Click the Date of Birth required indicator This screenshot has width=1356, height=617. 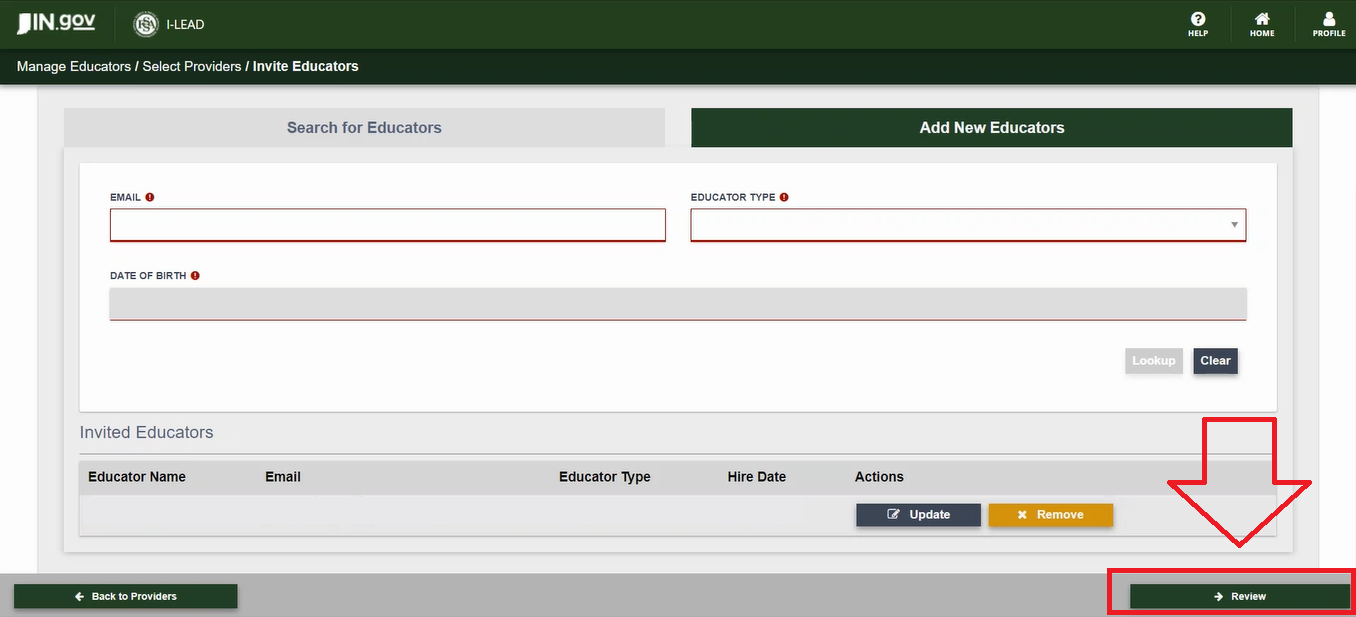pyautogui.click(x=195, y=275)
